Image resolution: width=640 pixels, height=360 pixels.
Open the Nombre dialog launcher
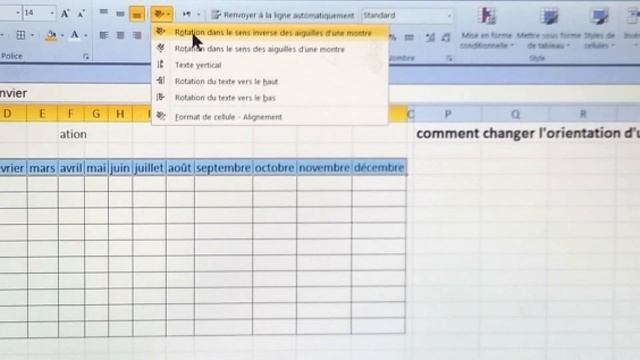[x=449, y=58]
